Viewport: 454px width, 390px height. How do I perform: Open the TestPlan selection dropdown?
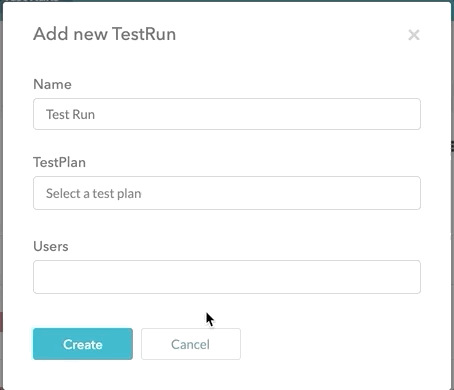pos(227,193)
